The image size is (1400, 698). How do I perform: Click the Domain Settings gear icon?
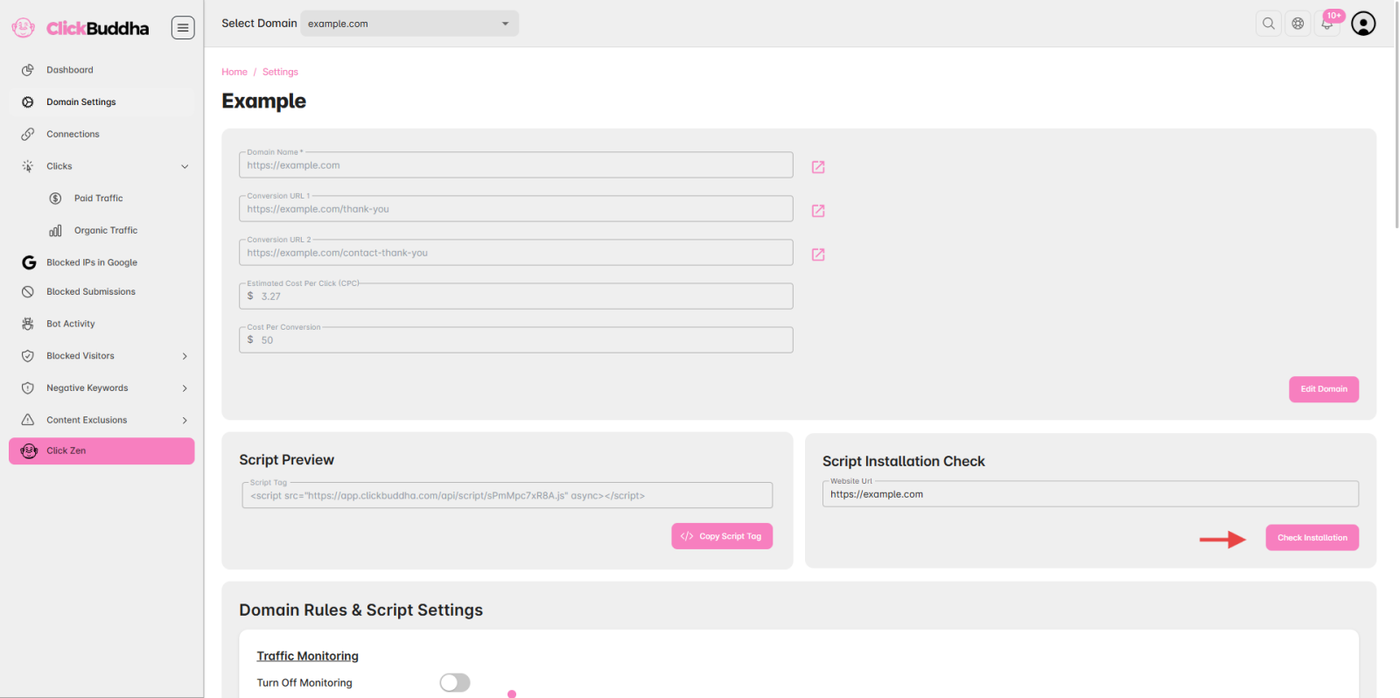coord(28,102)
